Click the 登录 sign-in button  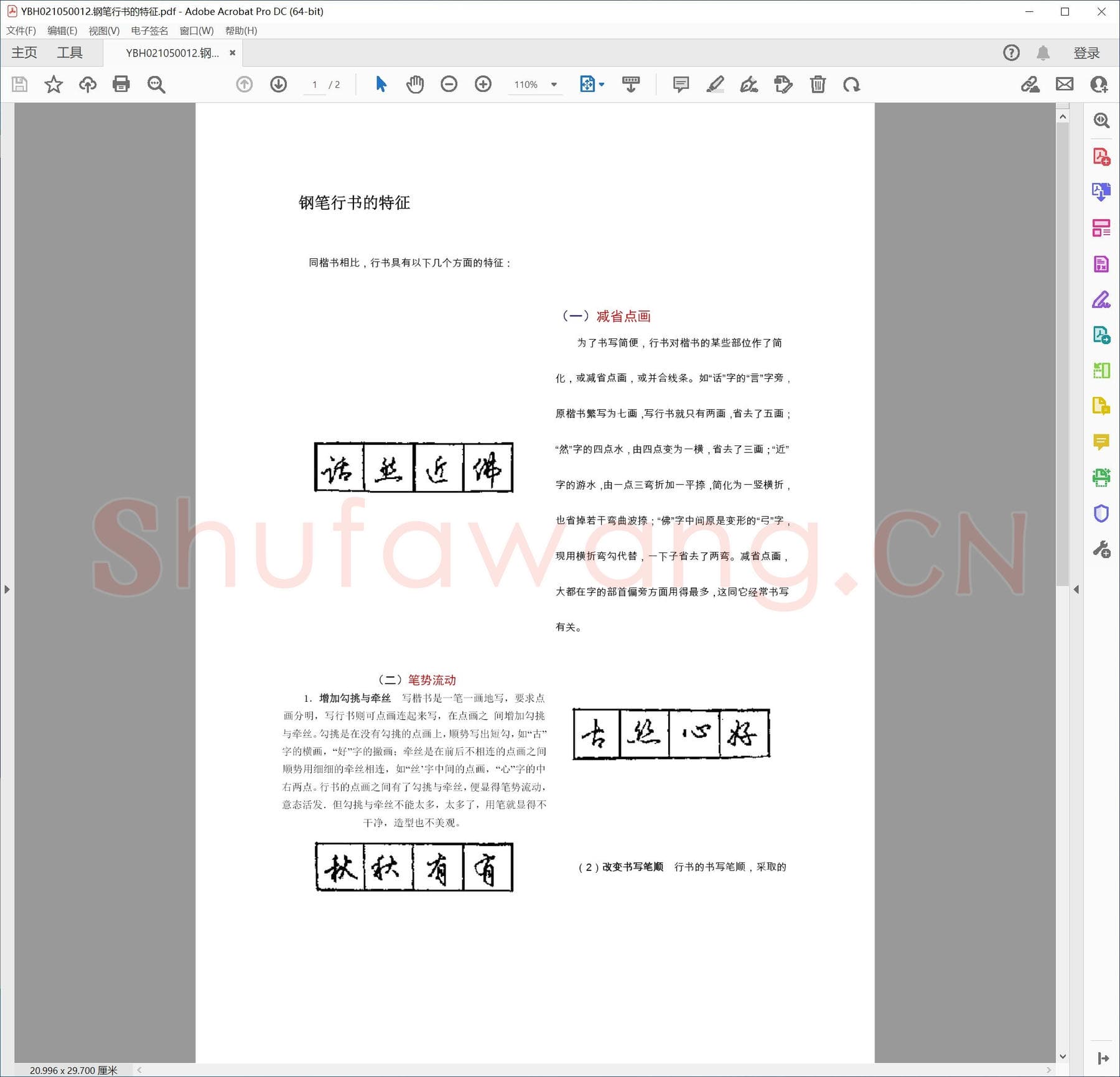(x=1086, y=53)
